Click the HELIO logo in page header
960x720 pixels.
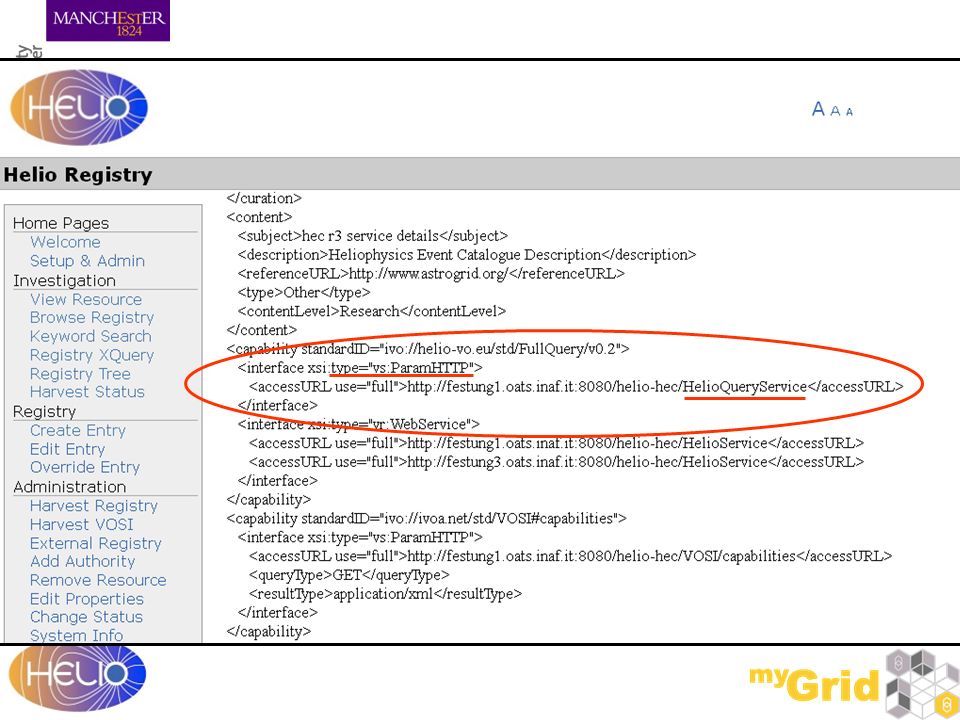pos(79,108)
